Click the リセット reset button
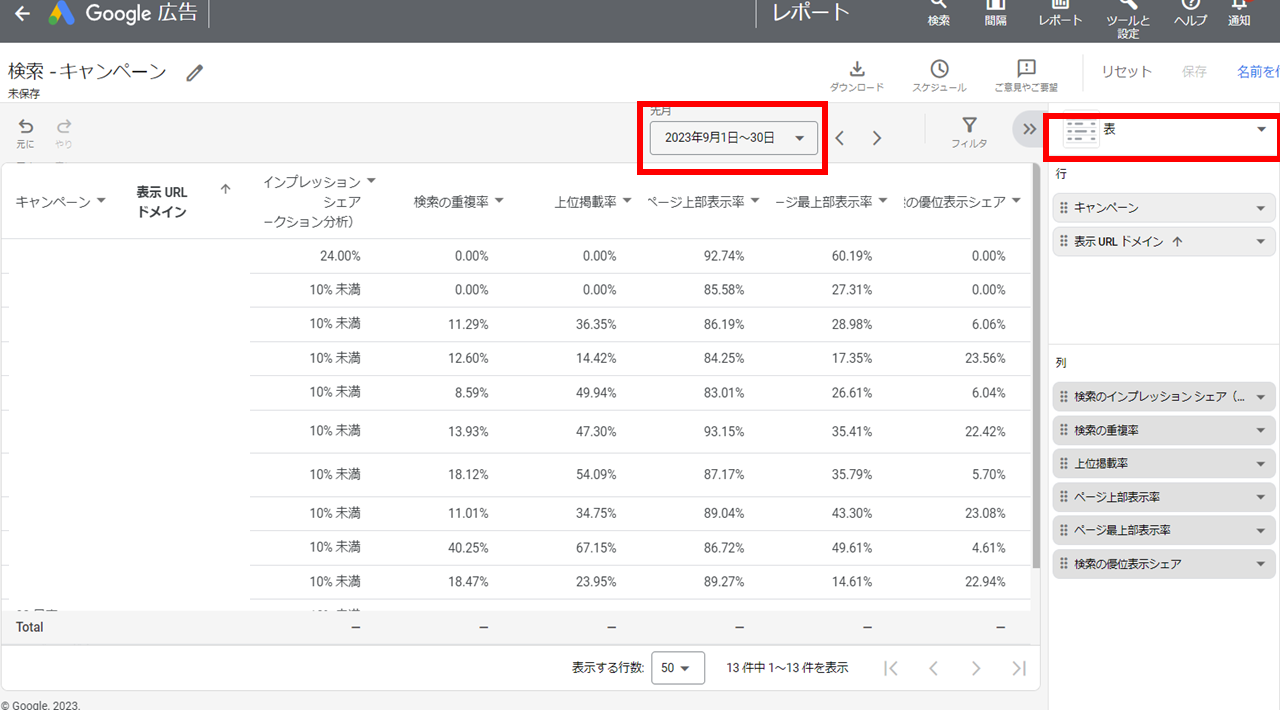Image resolution: width=1280 pixels, height=720 pixels. (1127, 72)
